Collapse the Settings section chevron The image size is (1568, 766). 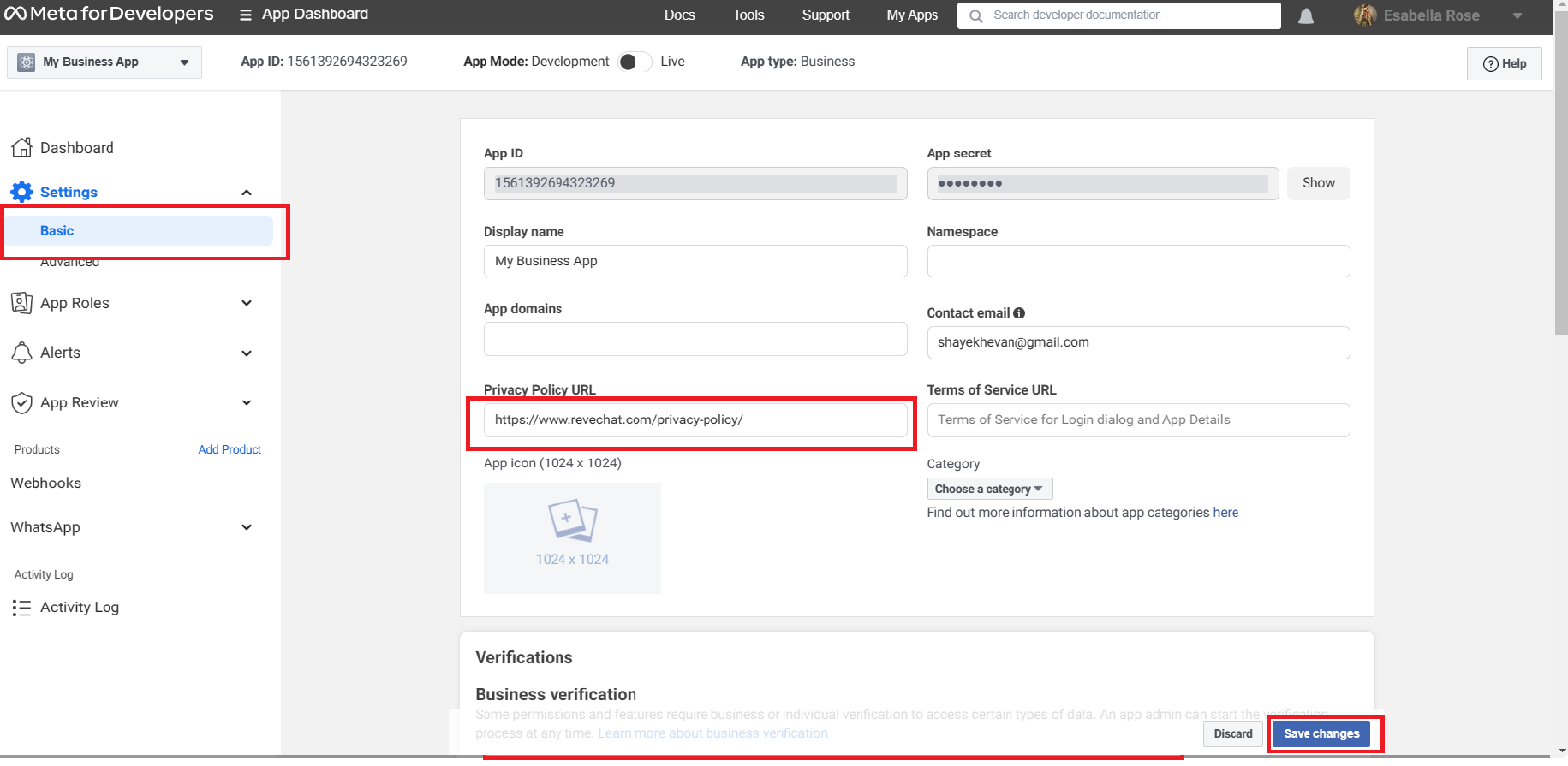pyautogui.click(x=247, y=193)
